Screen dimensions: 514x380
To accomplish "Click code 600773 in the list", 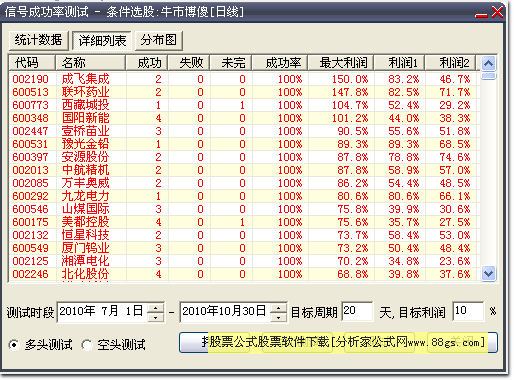I will (30, 105).
